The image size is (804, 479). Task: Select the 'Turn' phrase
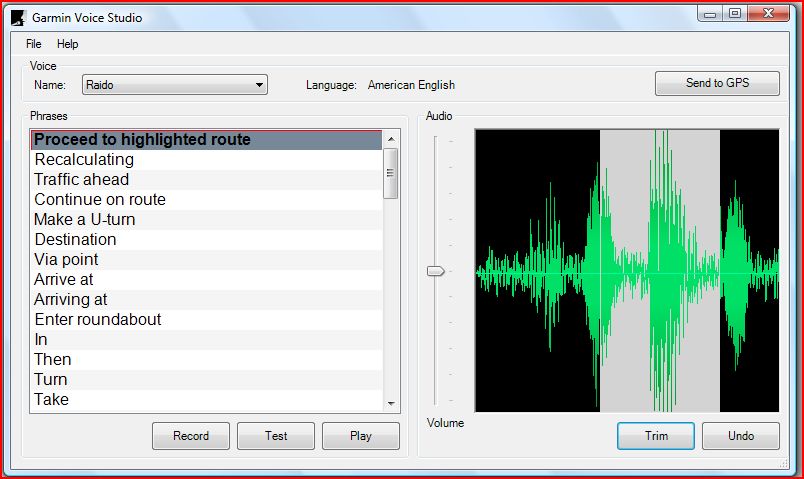click(x=206, y=380)
